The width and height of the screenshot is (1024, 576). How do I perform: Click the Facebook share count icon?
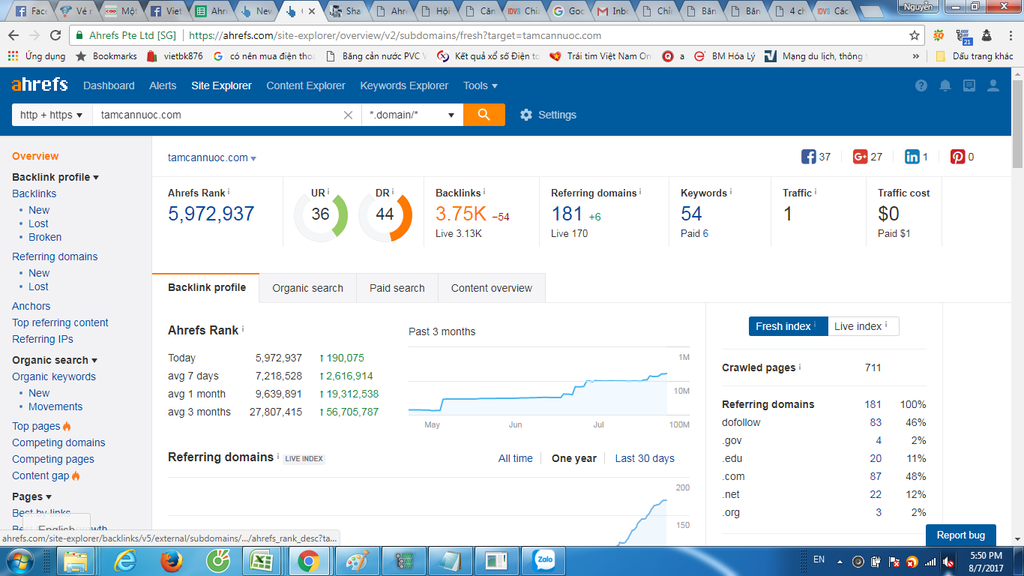click(808, 157)
